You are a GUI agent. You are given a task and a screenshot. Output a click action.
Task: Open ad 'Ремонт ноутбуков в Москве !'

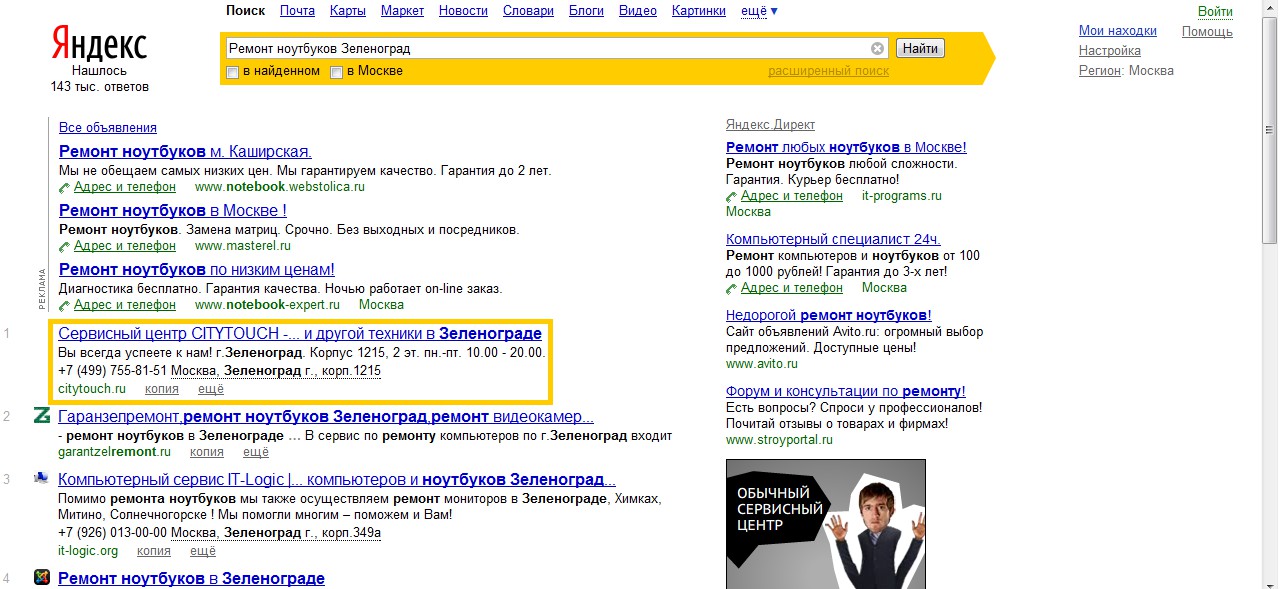[x=173, y=211]
